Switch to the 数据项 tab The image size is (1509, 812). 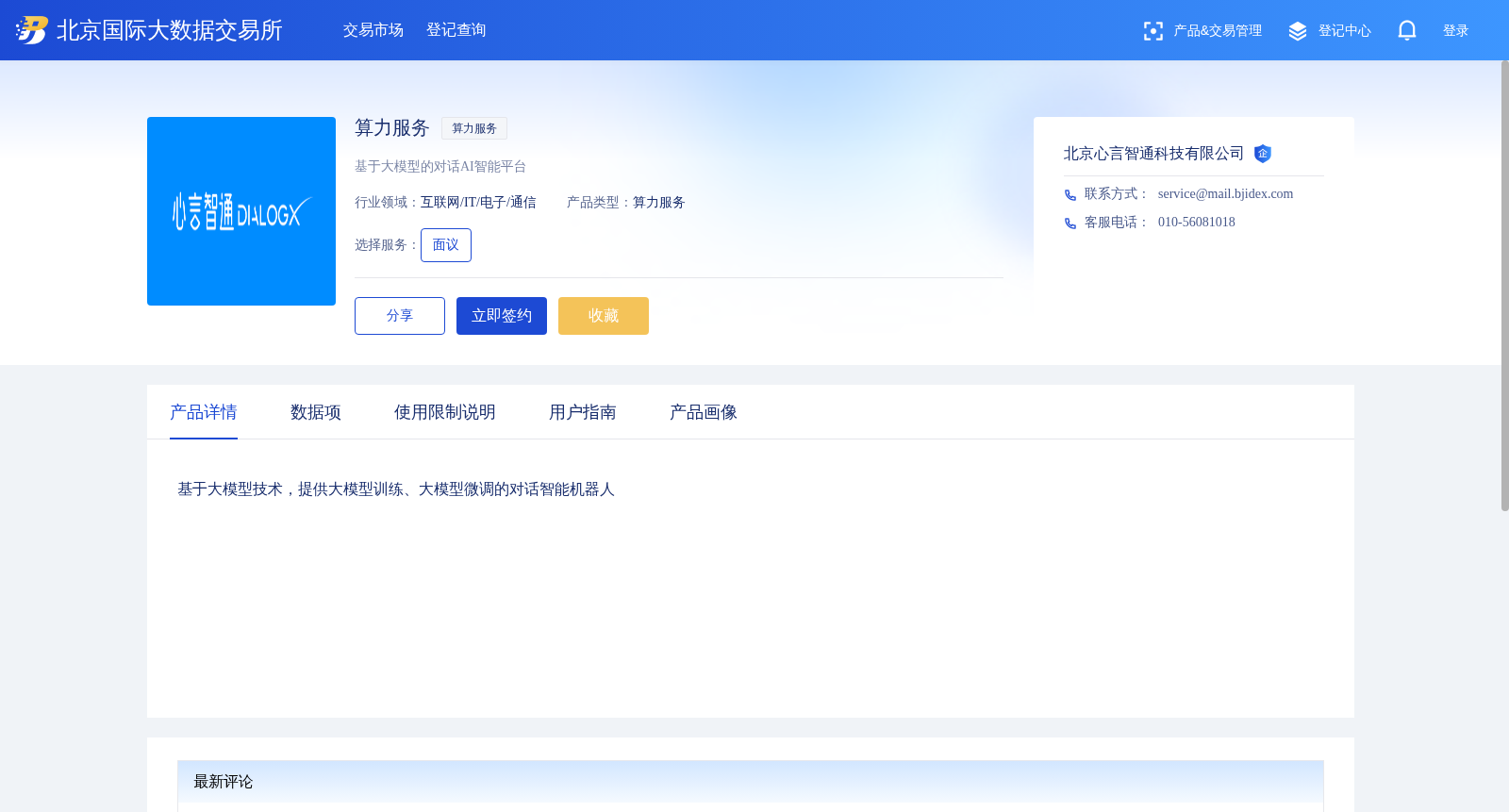[316, 412]
